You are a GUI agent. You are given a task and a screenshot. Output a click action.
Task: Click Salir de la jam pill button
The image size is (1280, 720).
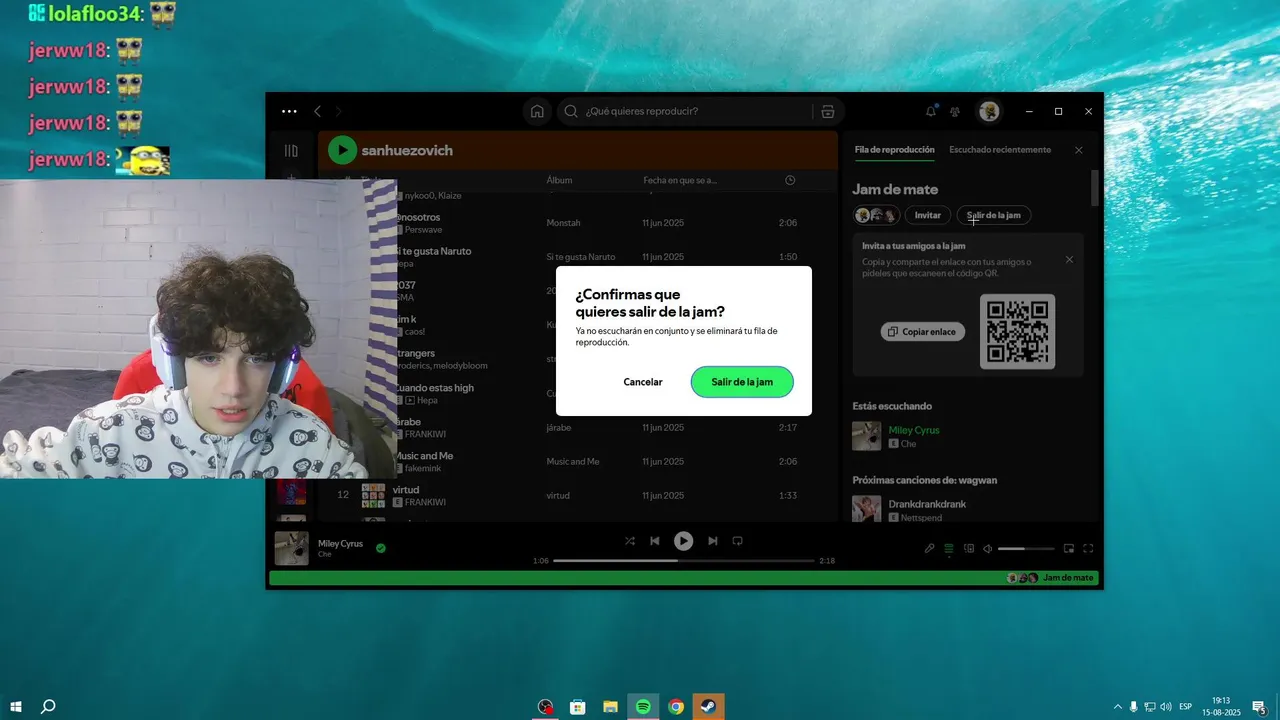pos(994,215)
